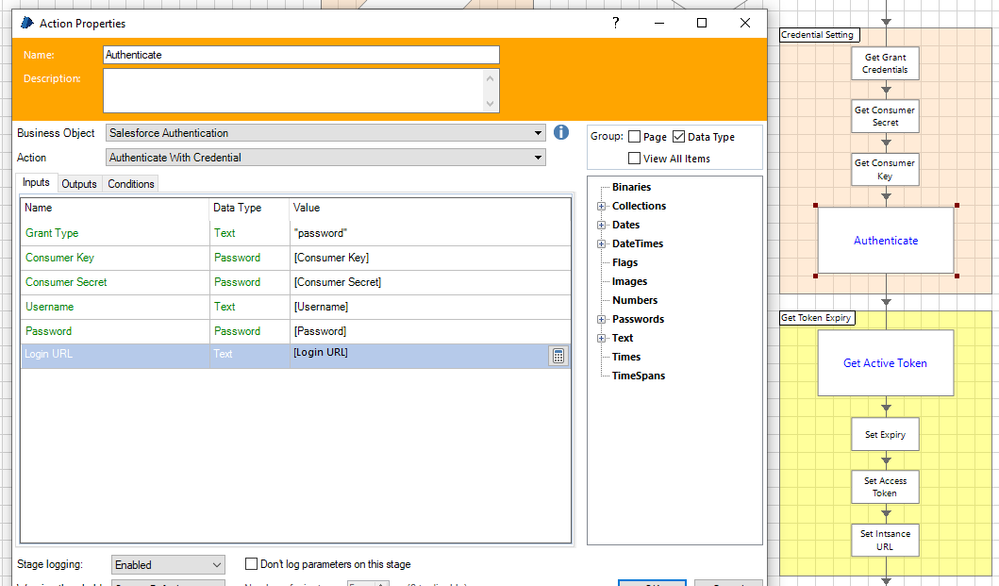The image size is (999, 586).
Task: Switch to the Conditions tab
Action: pyautogui.click(x=131, y=184)
